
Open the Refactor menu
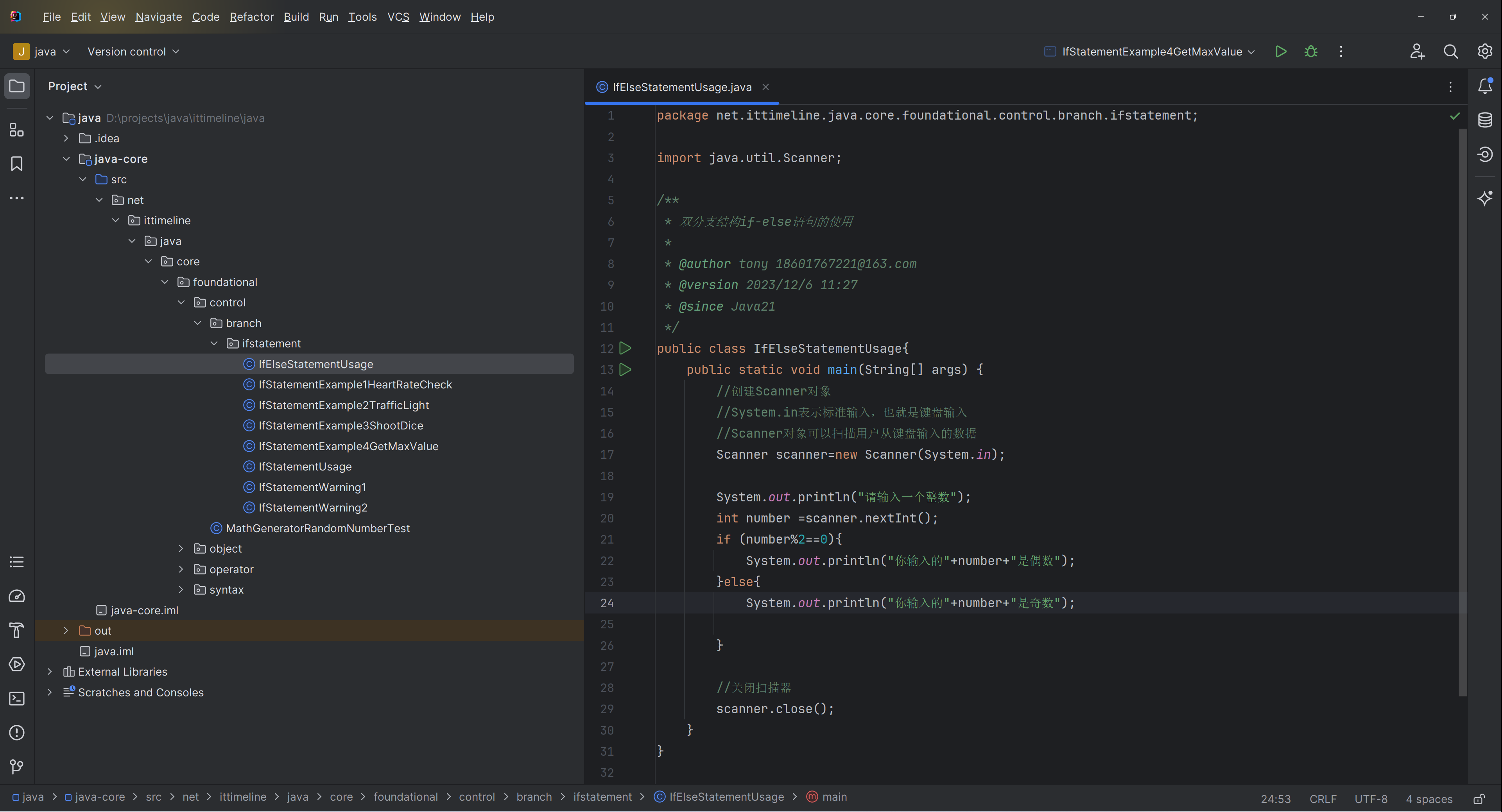(x=251, y=17)
